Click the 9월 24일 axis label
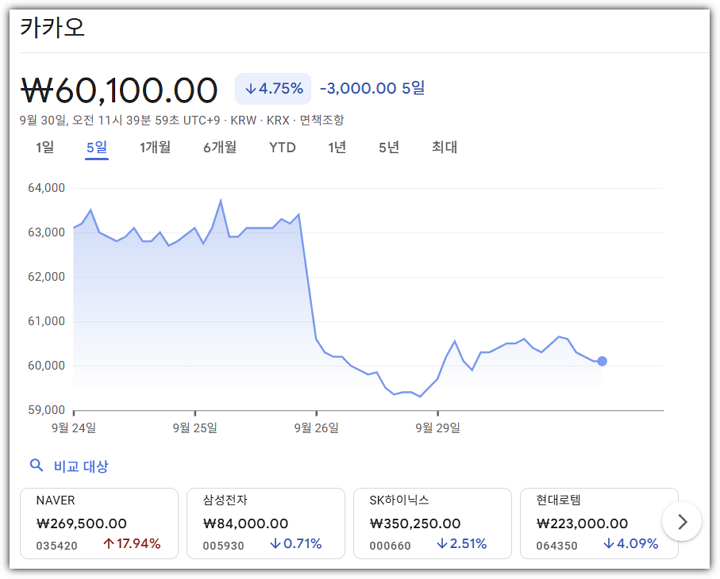The width and height of the screenshot is (720, 579). pos(73,428)
